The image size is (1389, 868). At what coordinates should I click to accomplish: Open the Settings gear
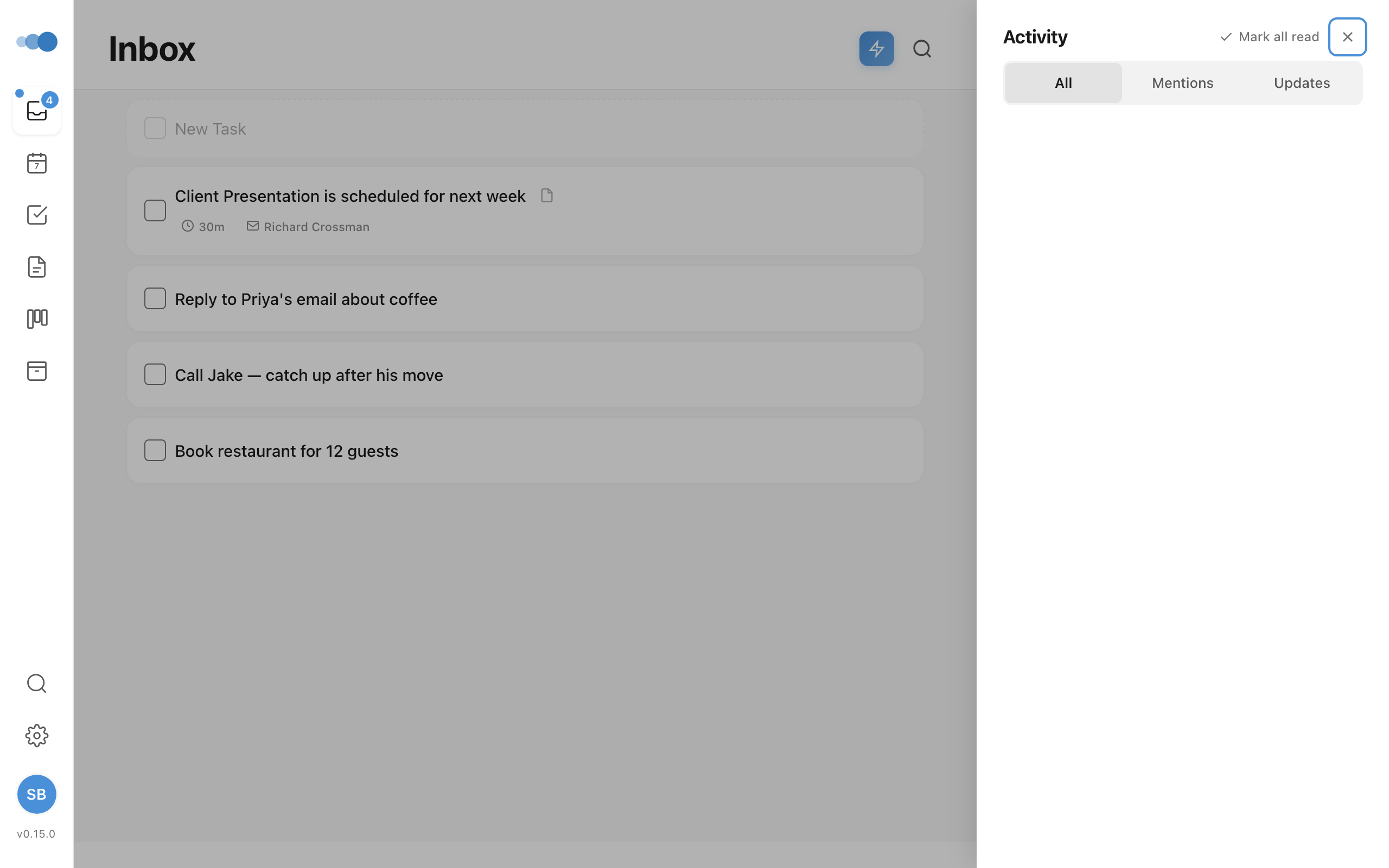pyautogui.click(x=36, y=736)
